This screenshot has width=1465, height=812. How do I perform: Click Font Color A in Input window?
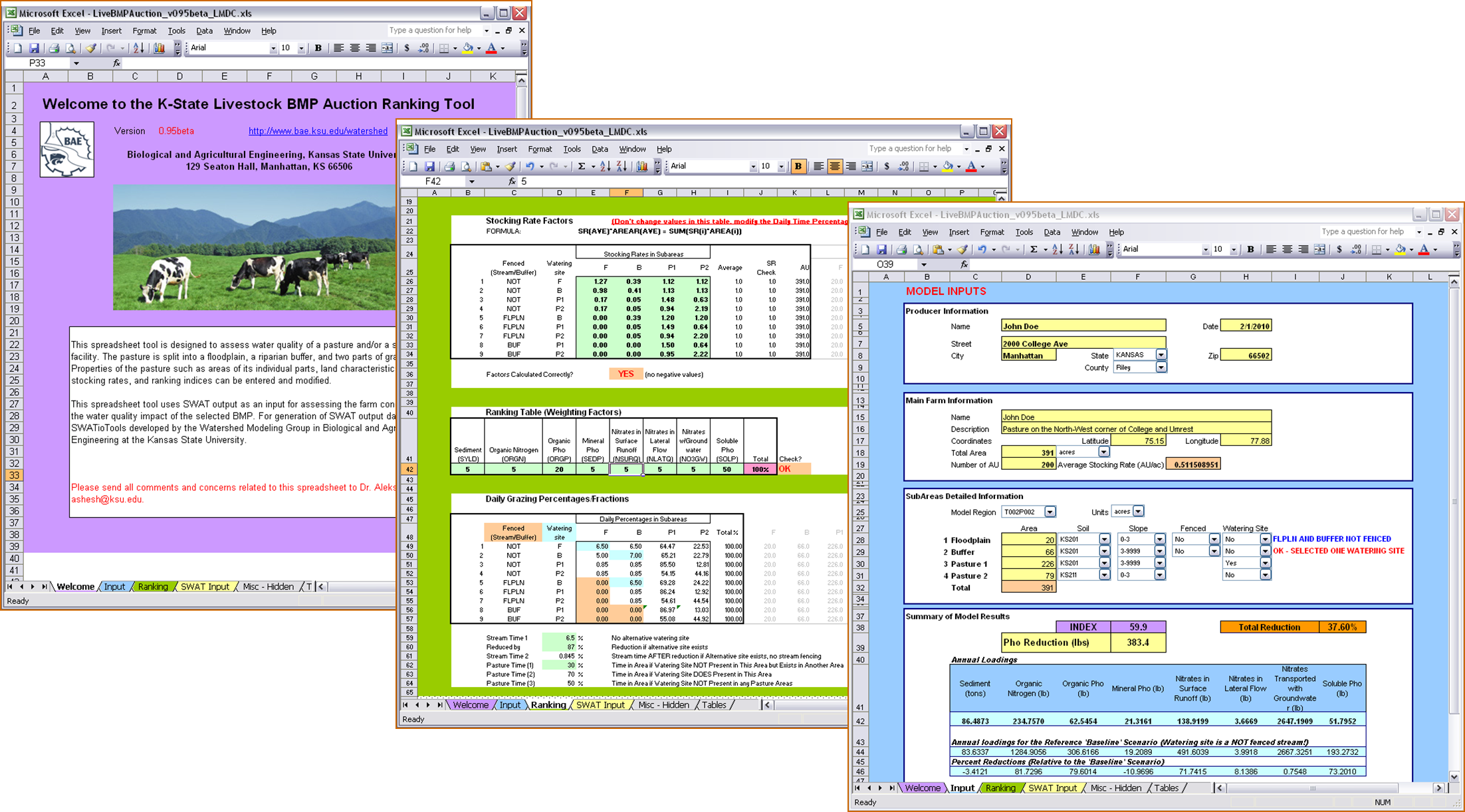pyautogui.click(x=1424, y=250)
